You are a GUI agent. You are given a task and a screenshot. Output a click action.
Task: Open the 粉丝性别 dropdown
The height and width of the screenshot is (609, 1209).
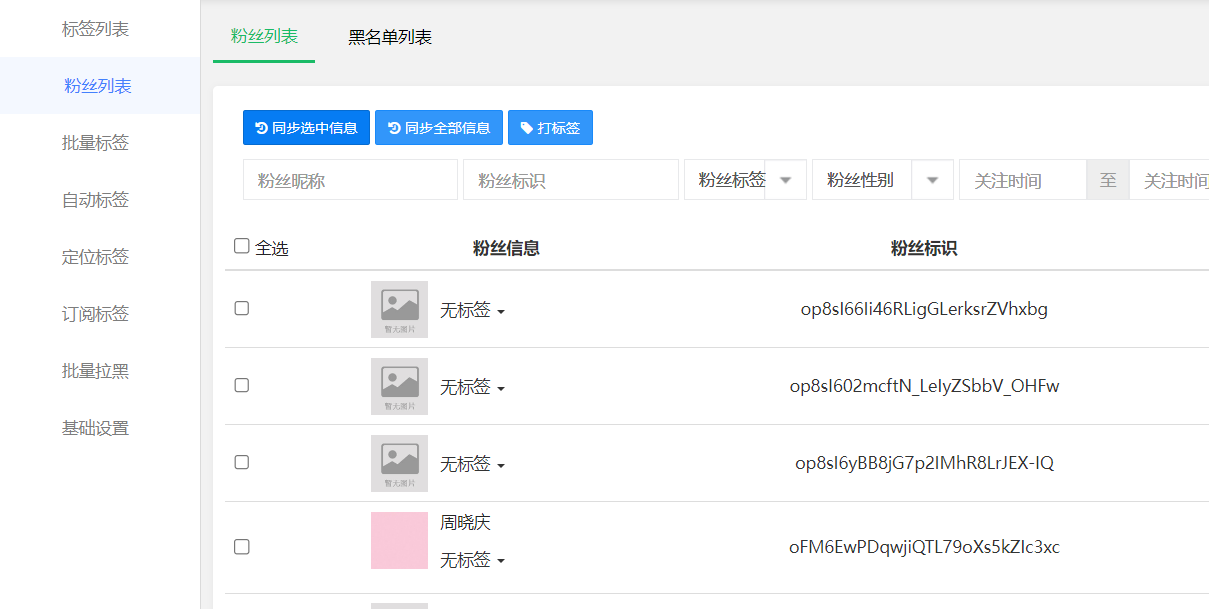point(883,180)
